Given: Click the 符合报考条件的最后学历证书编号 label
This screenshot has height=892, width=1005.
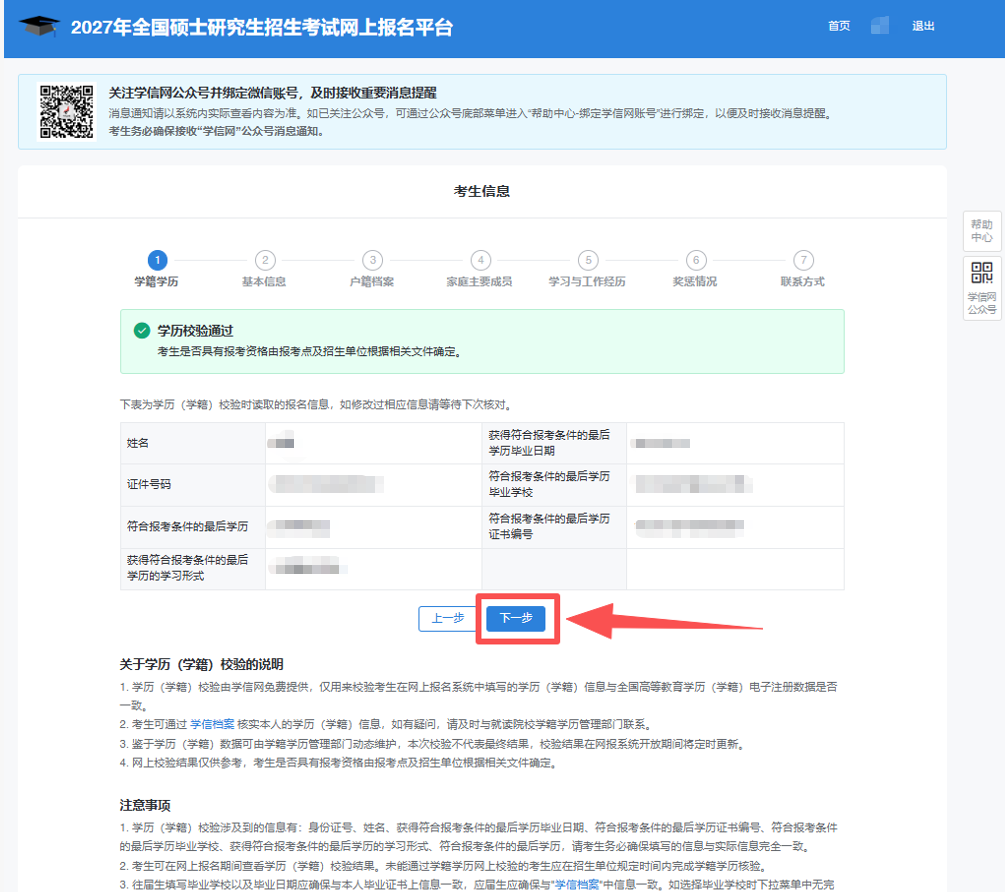Looking at the screenshot, I should click(x=549, y=526).
